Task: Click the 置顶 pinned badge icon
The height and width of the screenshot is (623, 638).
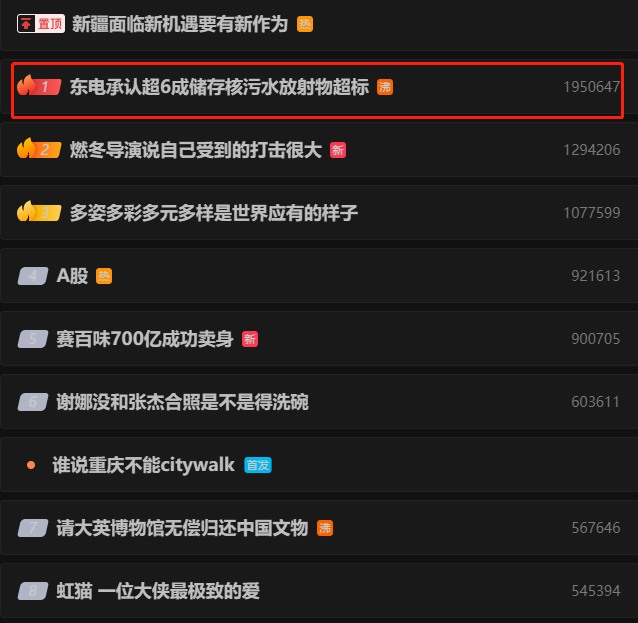Action: point(41,24)
